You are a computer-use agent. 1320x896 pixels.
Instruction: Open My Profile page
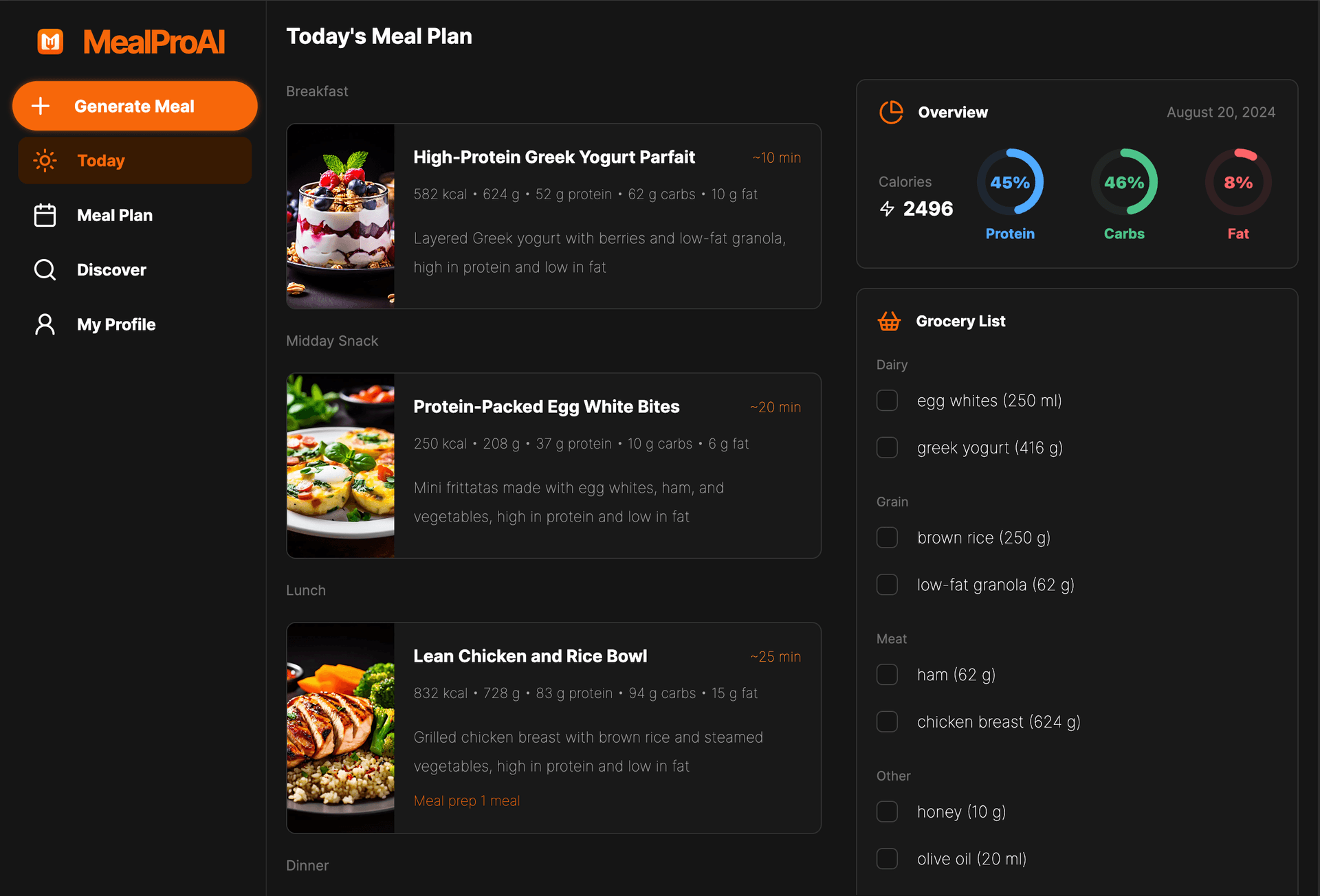(116, 324)
